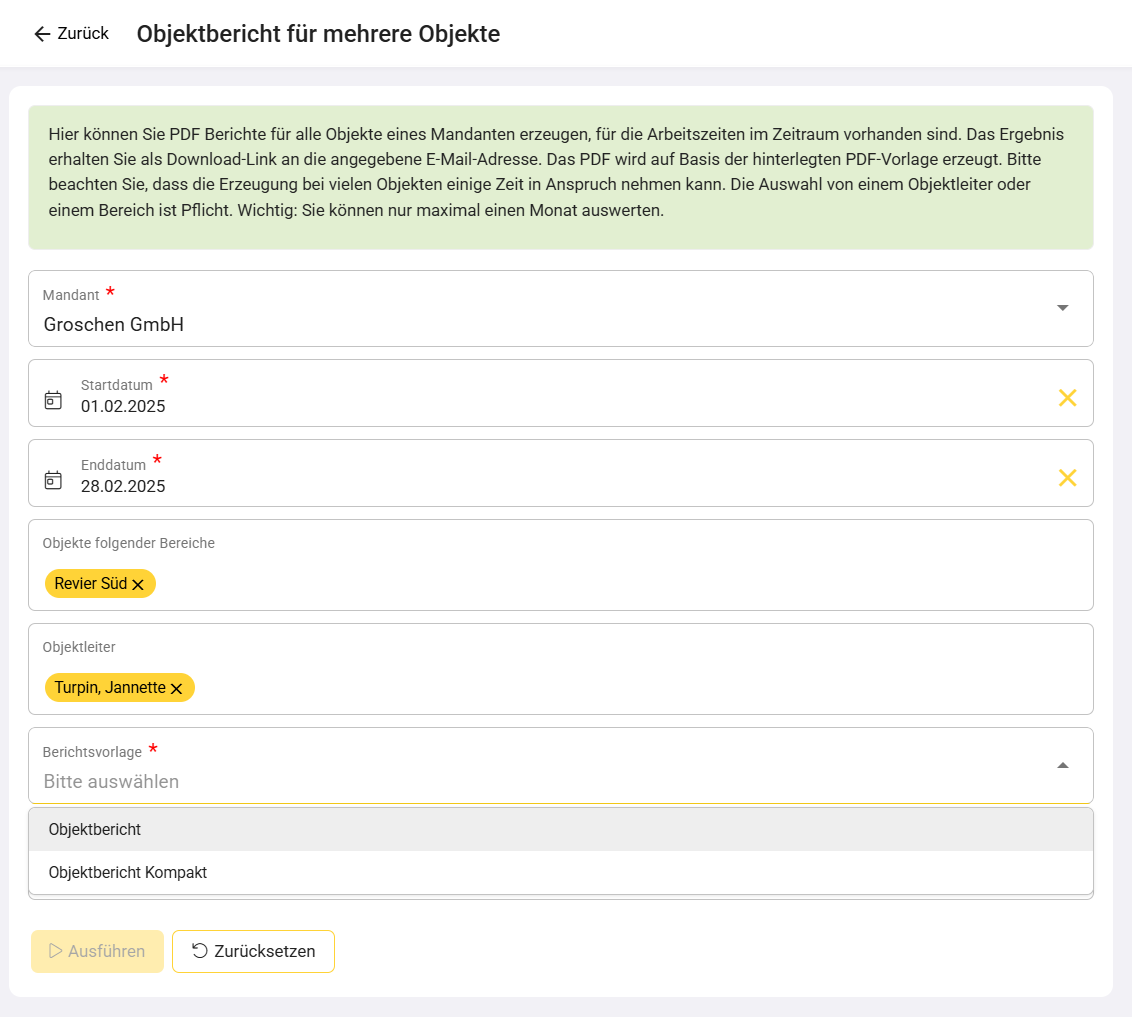Open the Enddatum calendar icon
1132x1017 pixels.
coord(53,480)
